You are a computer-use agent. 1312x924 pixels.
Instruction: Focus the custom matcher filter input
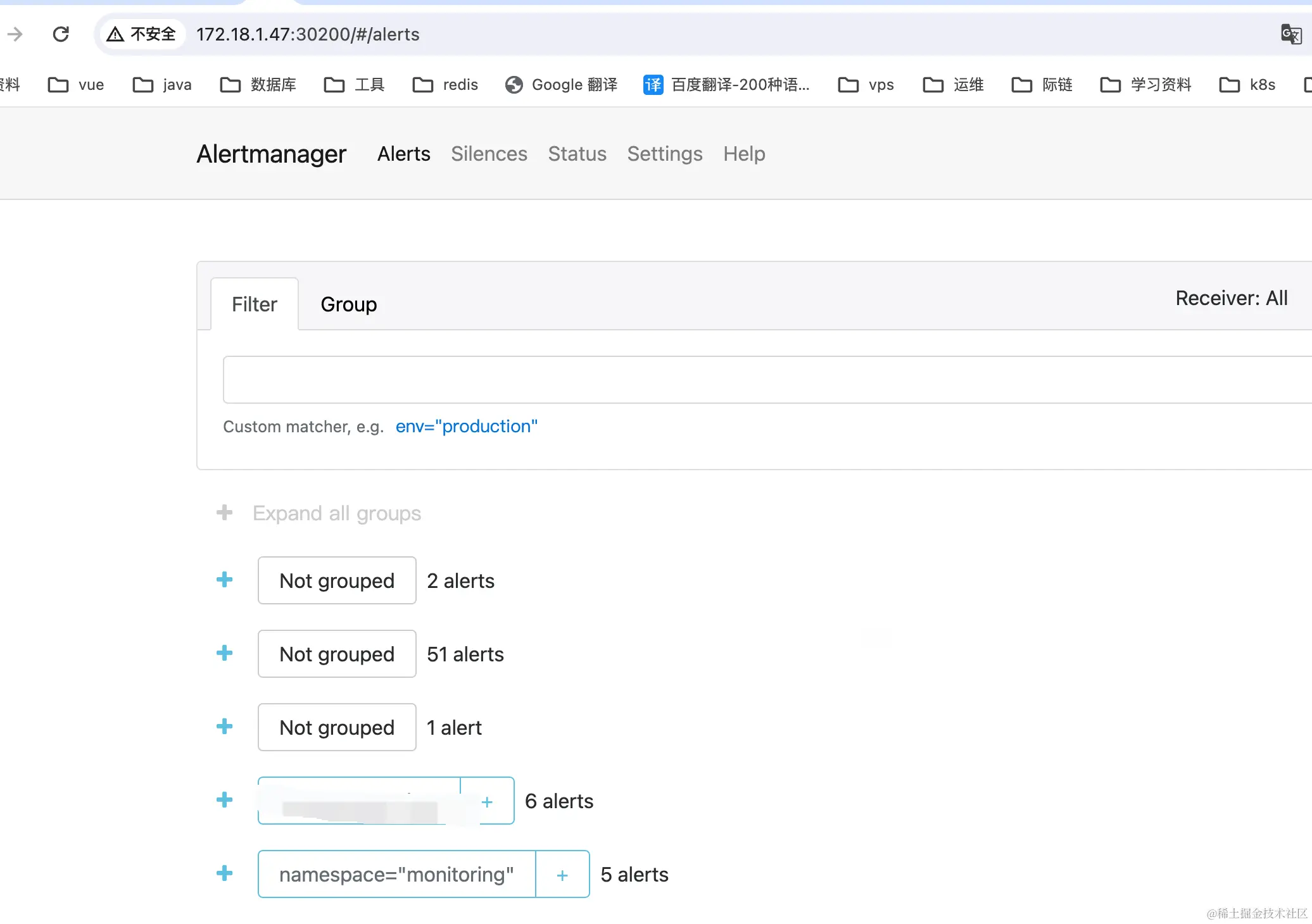760,380
